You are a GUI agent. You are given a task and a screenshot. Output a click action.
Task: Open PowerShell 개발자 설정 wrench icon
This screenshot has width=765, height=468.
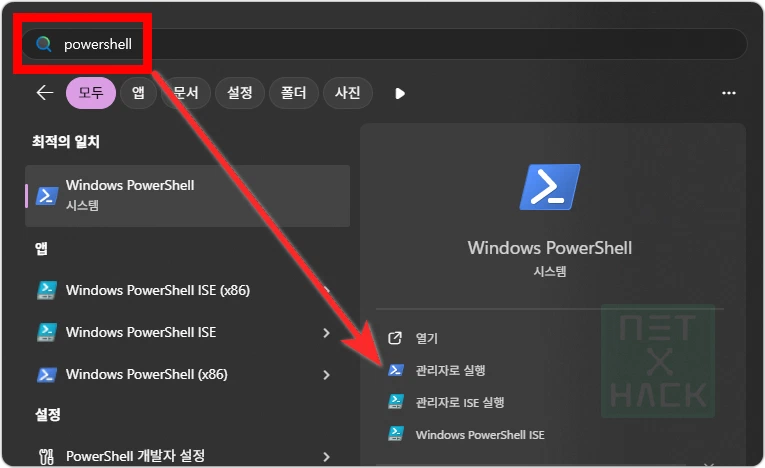coord(46,456)
